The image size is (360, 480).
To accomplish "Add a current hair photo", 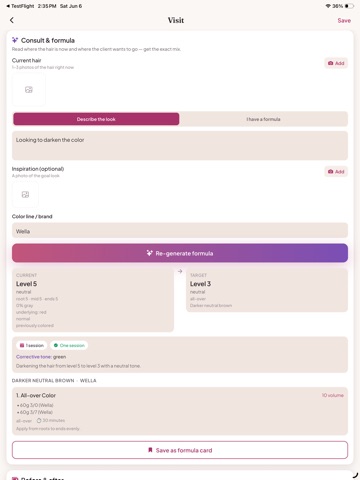I will click(336, 63).
